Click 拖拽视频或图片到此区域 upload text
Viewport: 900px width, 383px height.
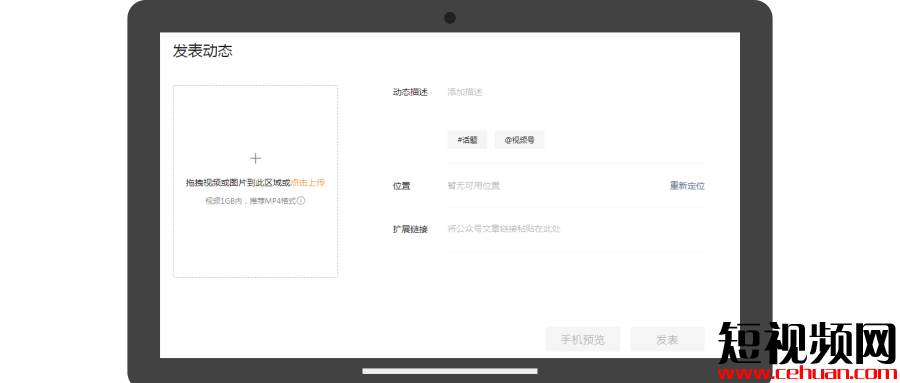(x=238, y=183)
